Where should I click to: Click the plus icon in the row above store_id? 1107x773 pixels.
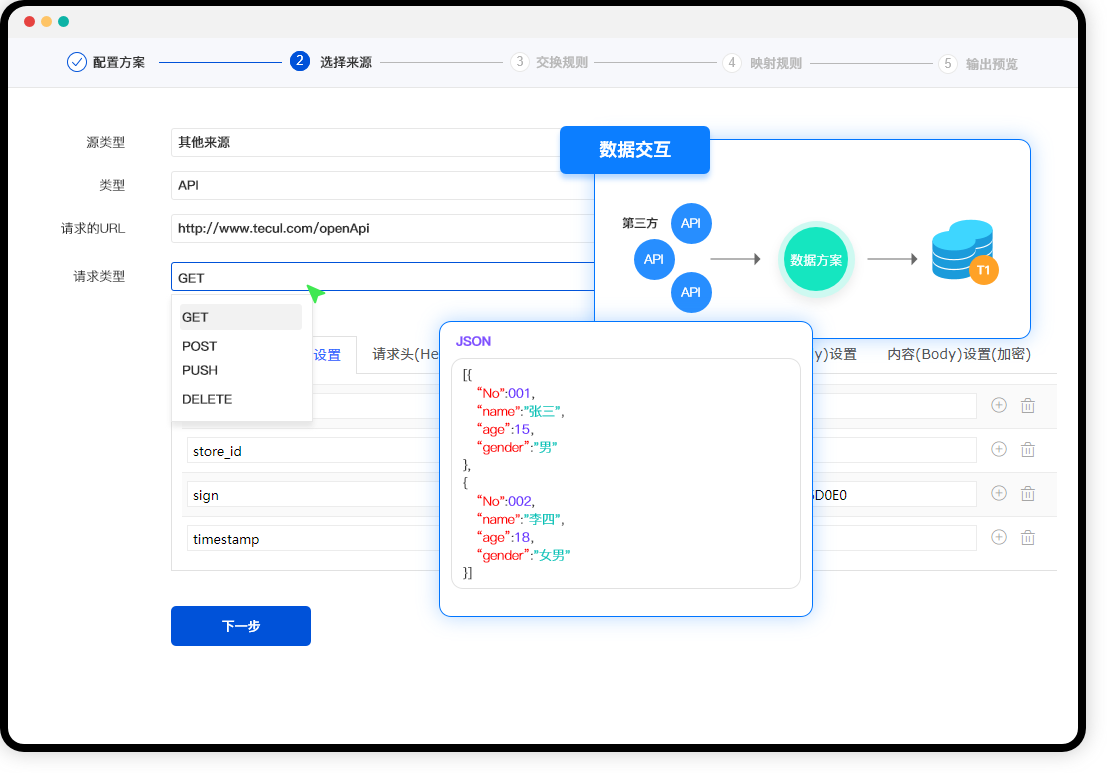pos(998,405)
